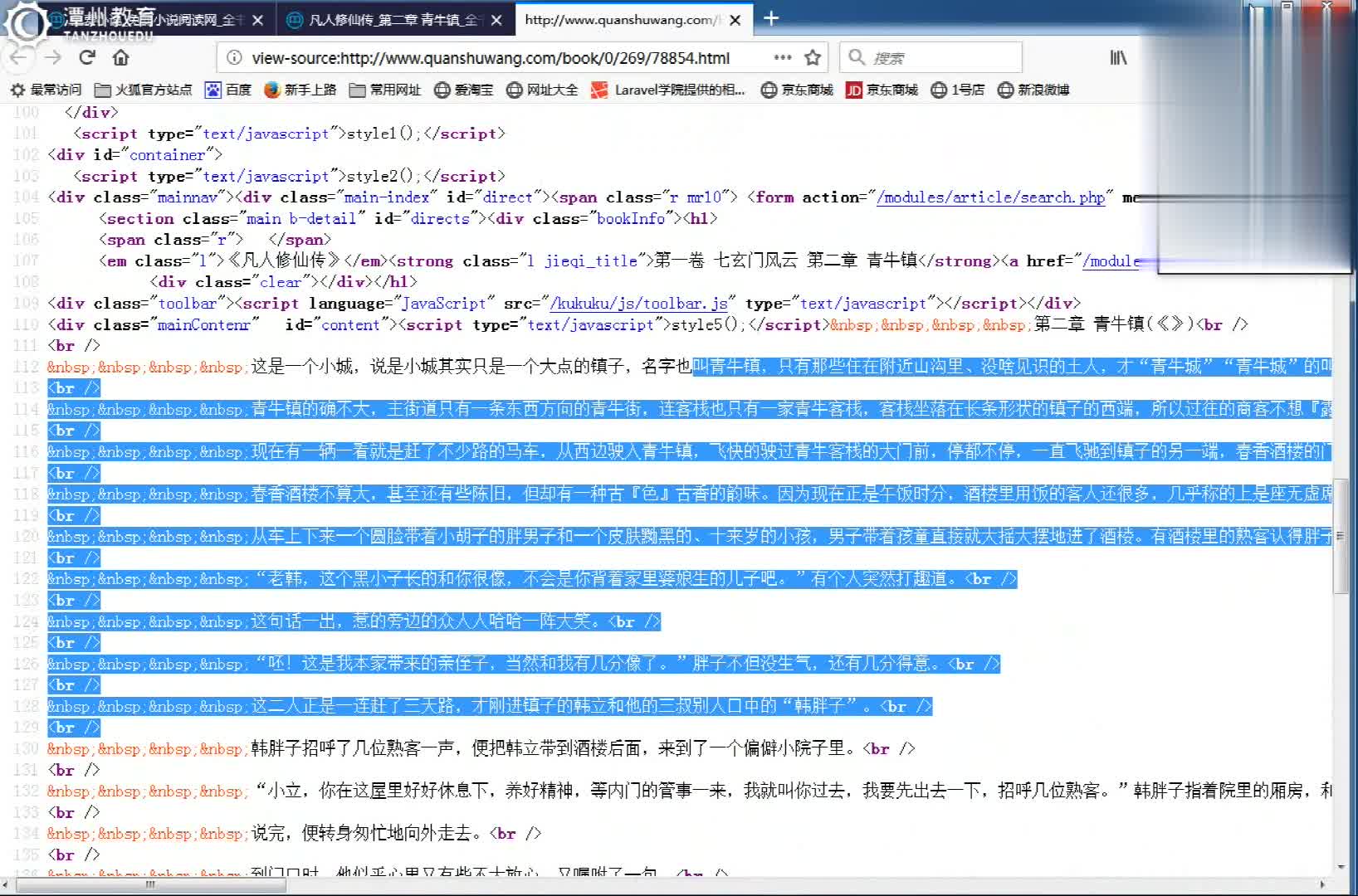The height and width of the screenshot is (896, 1358).
Task: Click inside the 搜索 search box
Action: click(x=930, y=57)
